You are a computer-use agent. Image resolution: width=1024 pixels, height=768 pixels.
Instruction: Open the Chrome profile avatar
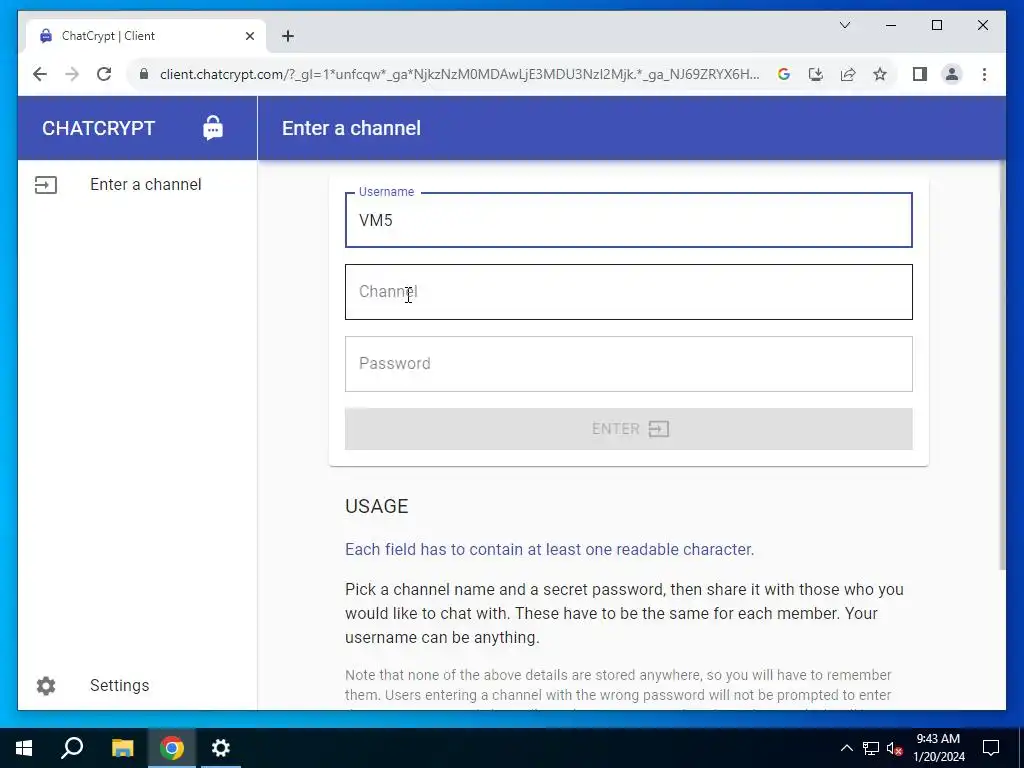[952, 74]
